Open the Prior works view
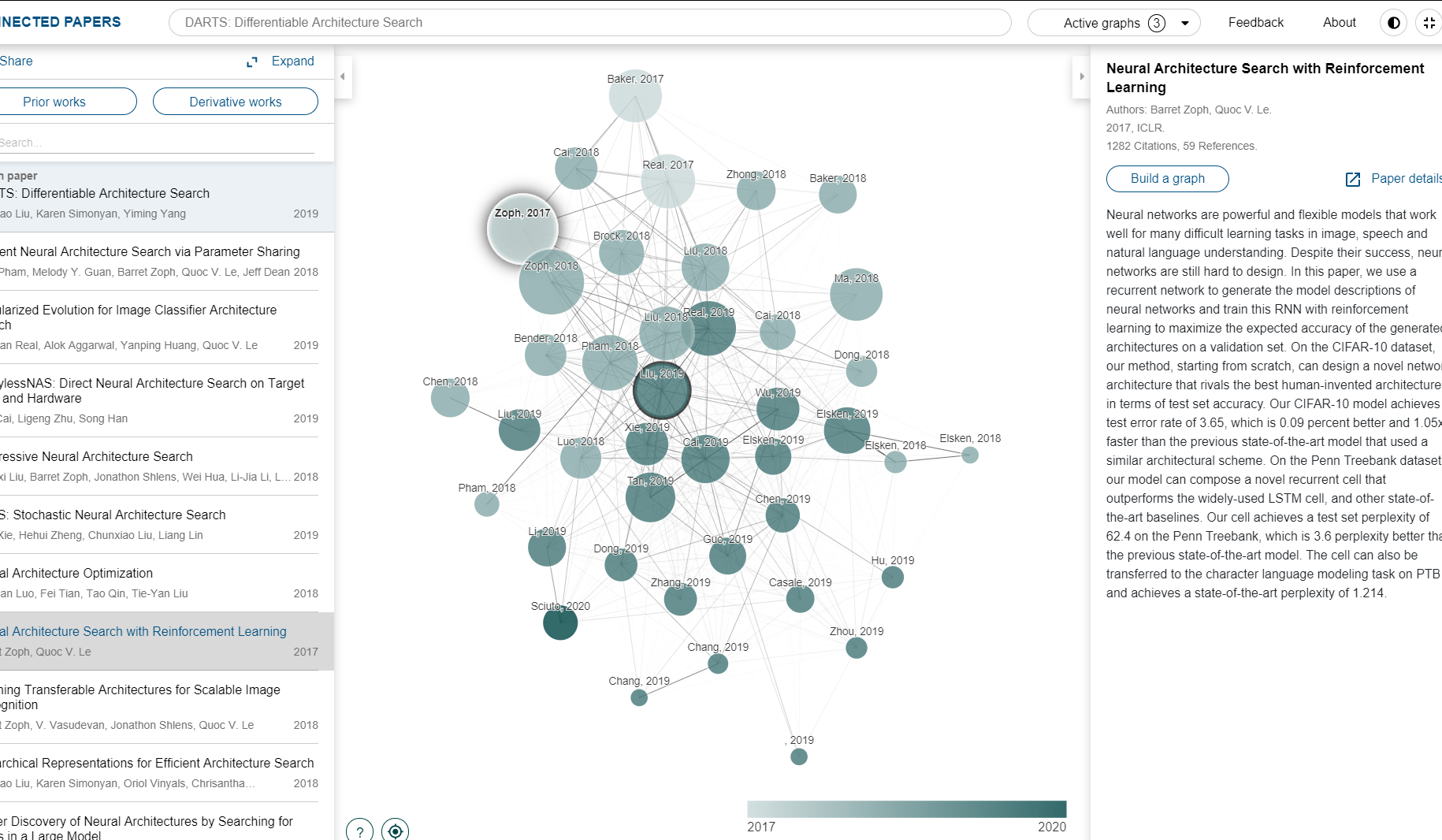The height and width of the screenshot is (840, 1442). click(55, 102)
